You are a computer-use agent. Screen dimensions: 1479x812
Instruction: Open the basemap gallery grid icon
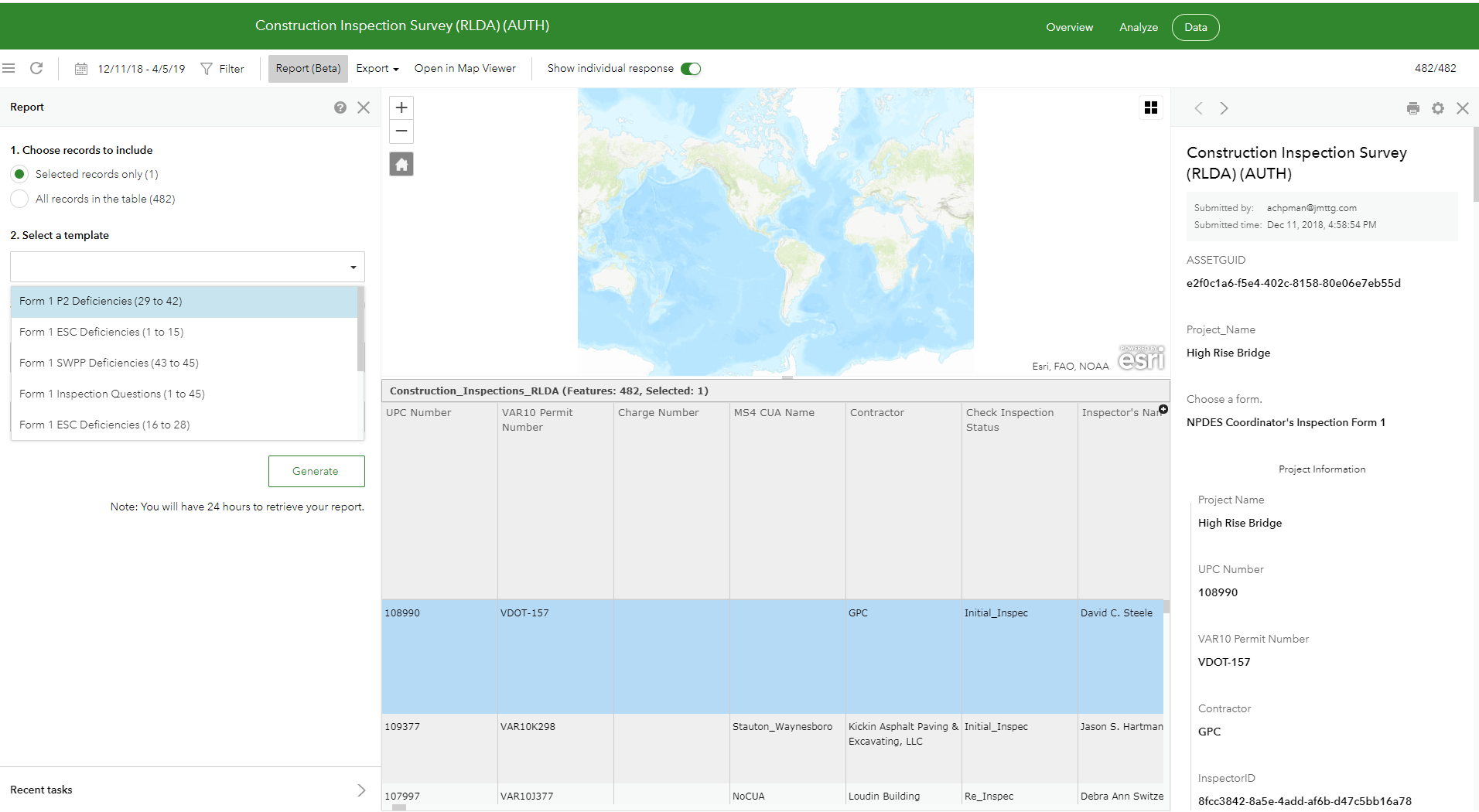(1150, 107)
